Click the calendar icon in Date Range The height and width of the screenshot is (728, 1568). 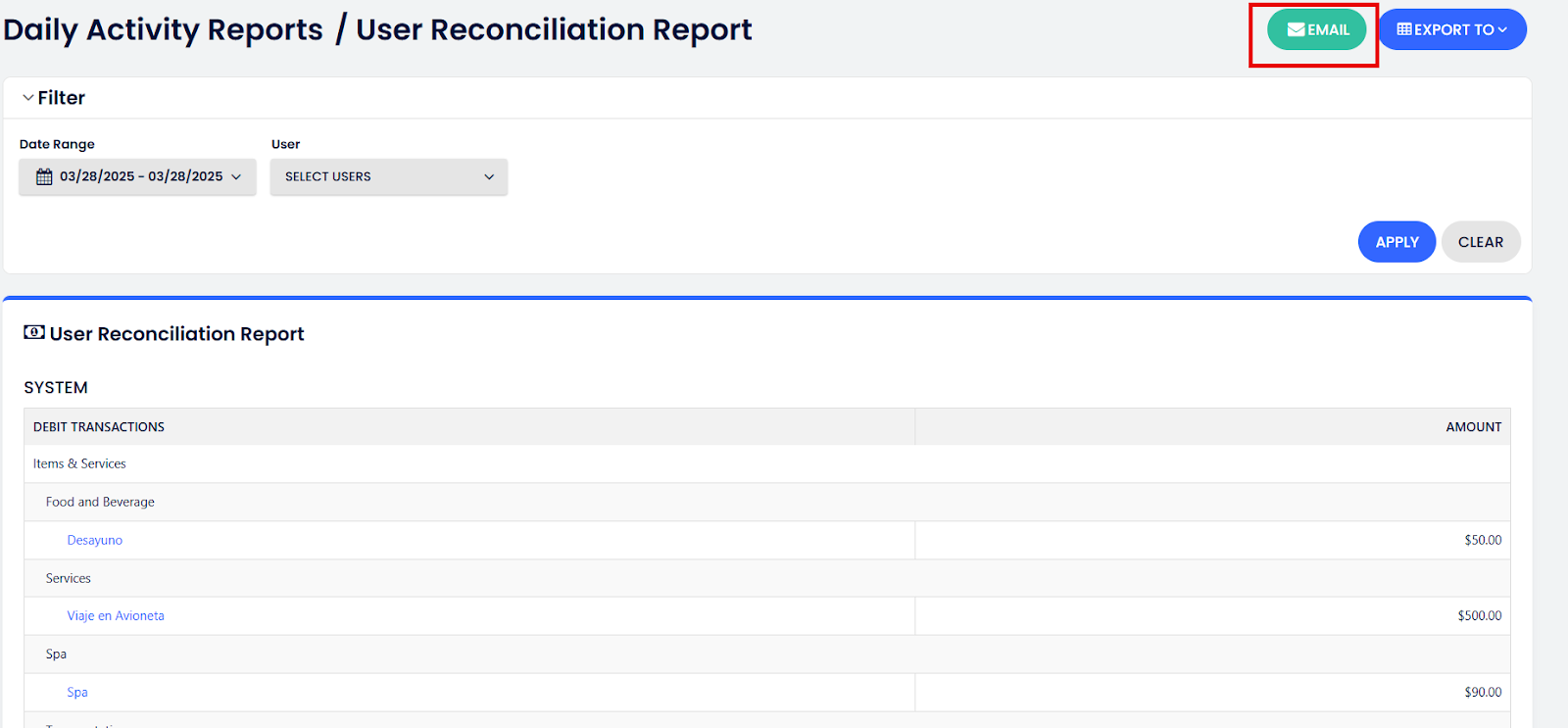coord(44,176)
